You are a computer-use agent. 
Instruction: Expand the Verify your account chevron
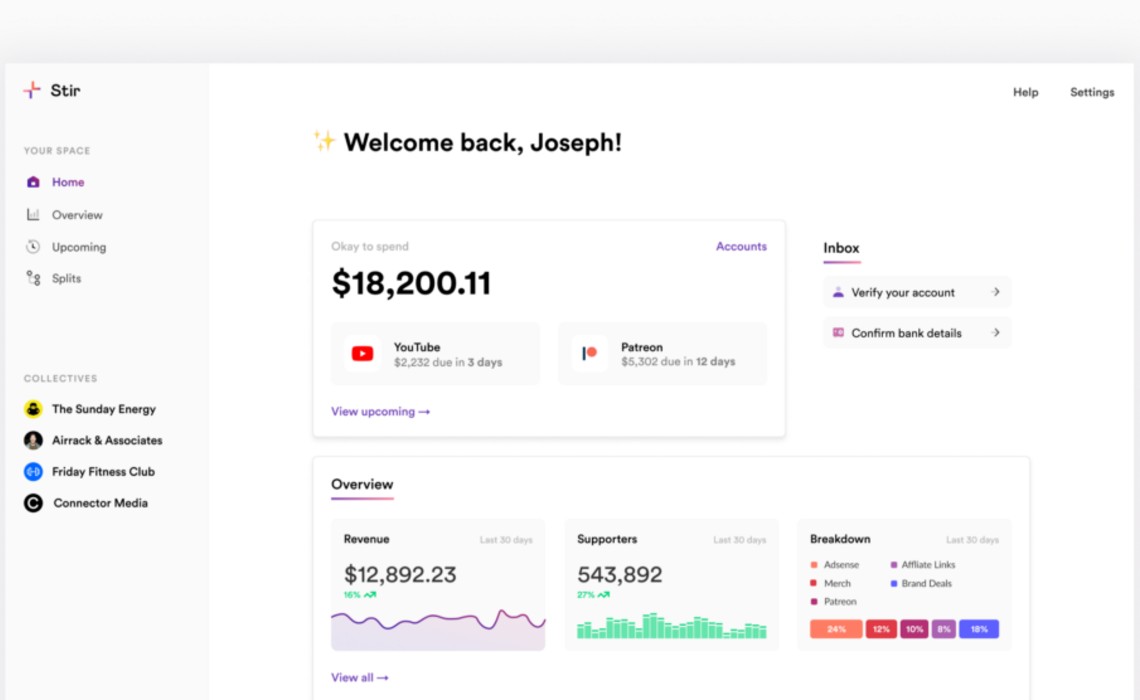point(996,292)
